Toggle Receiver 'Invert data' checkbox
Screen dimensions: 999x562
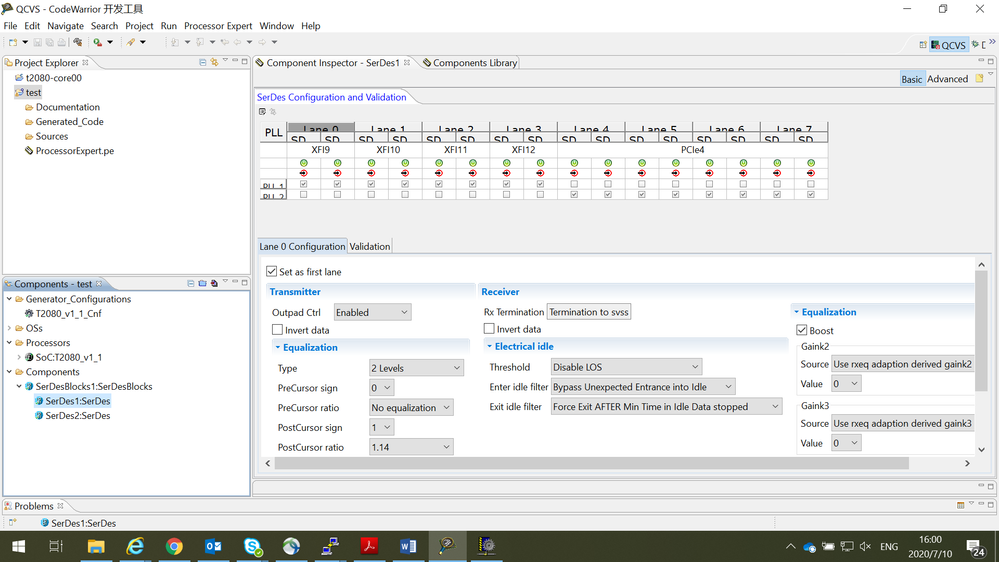(x=489, y=329)
